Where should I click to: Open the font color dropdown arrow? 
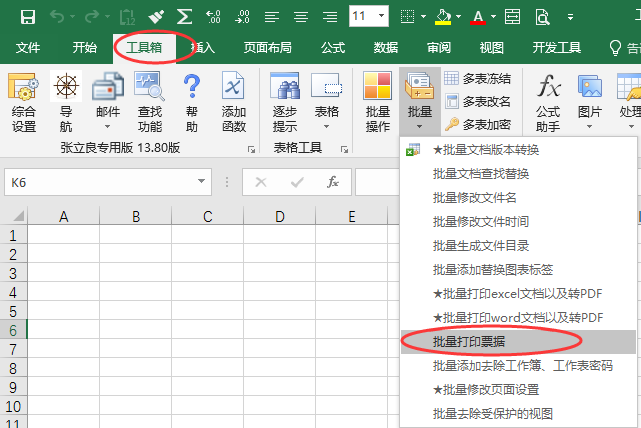(x=493, y=17)
